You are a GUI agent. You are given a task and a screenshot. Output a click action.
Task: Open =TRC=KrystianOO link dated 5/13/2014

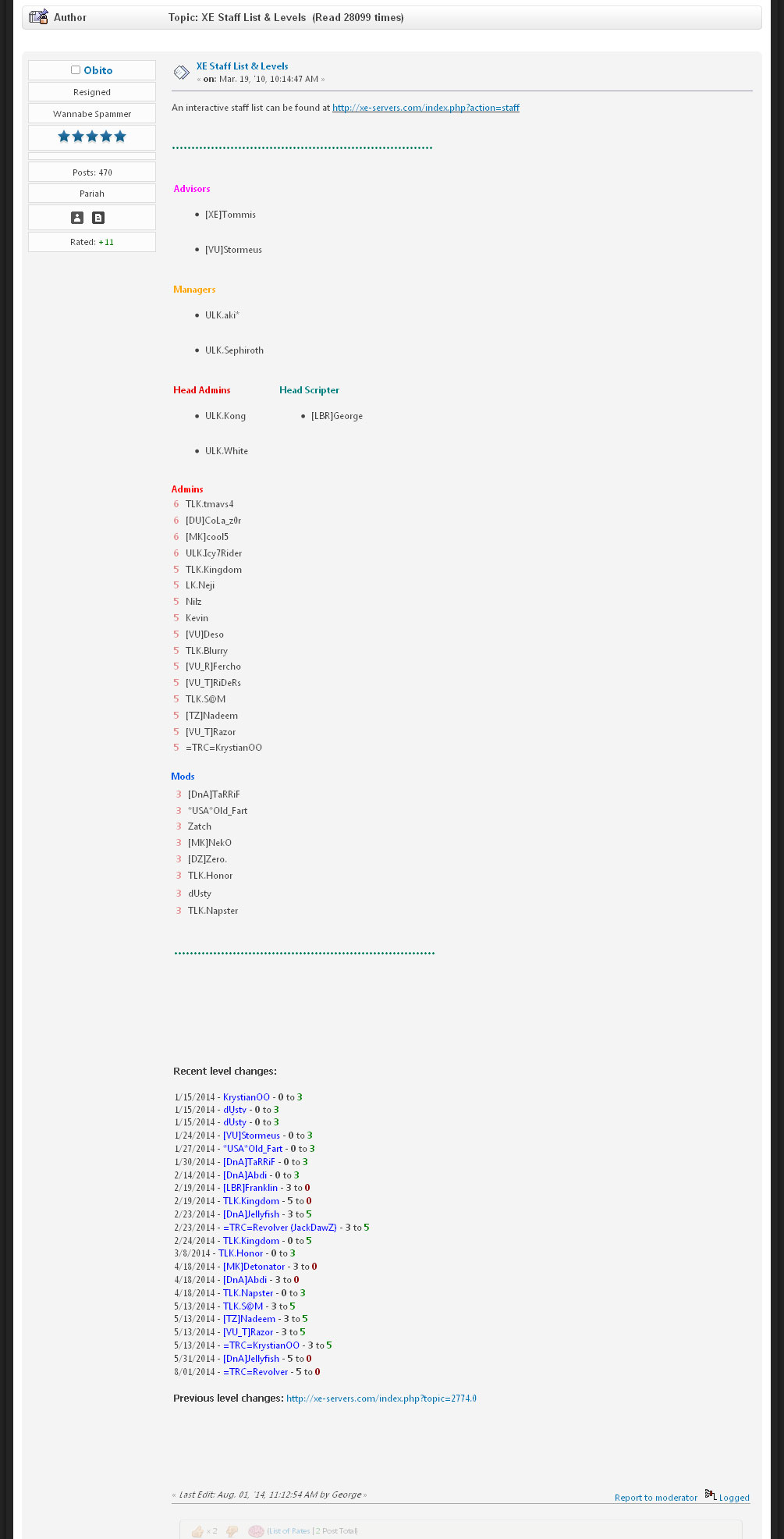click(x=261, y=1345)
